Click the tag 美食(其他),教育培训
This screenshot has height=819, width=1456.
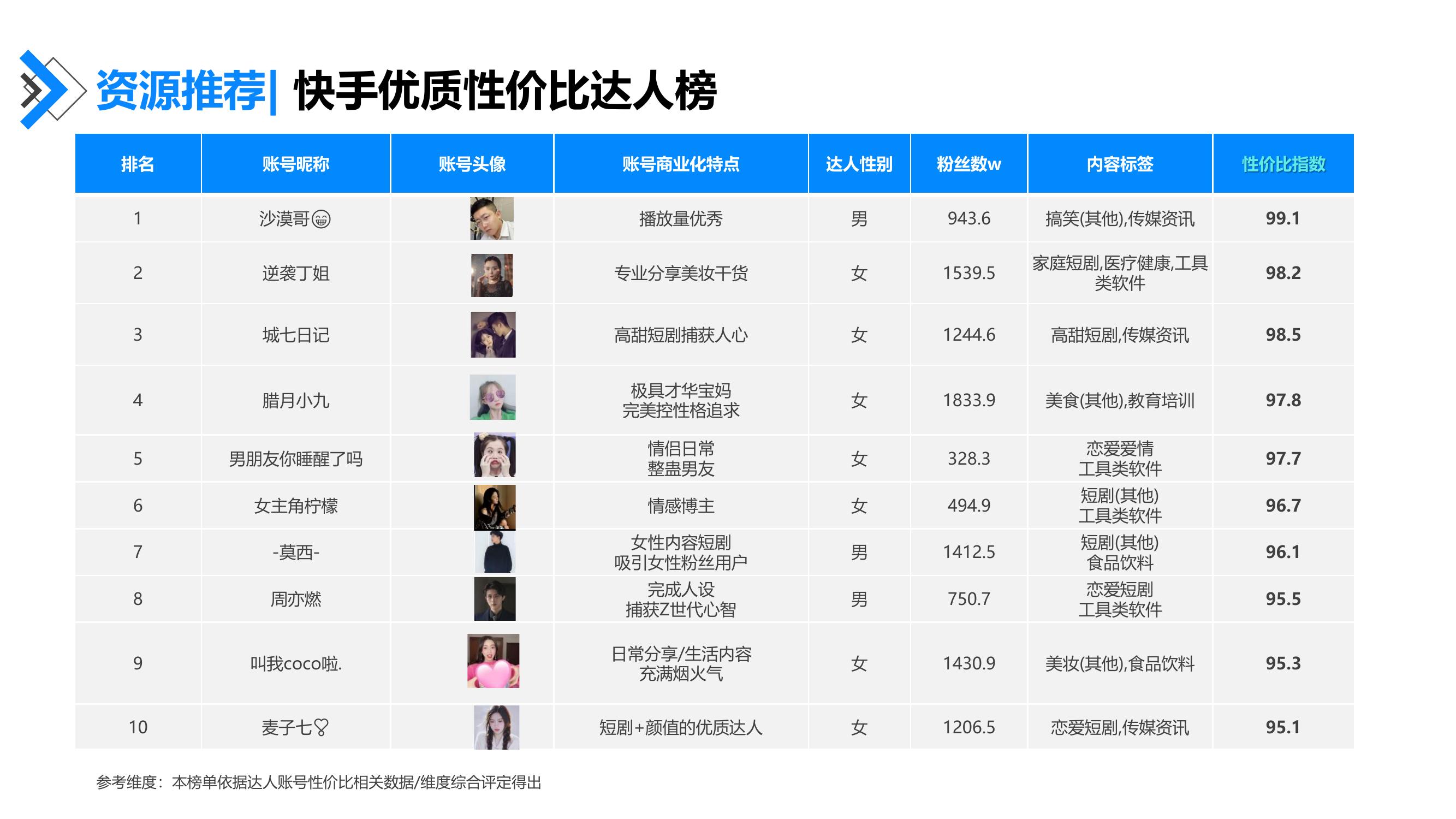click(1120, 401)
